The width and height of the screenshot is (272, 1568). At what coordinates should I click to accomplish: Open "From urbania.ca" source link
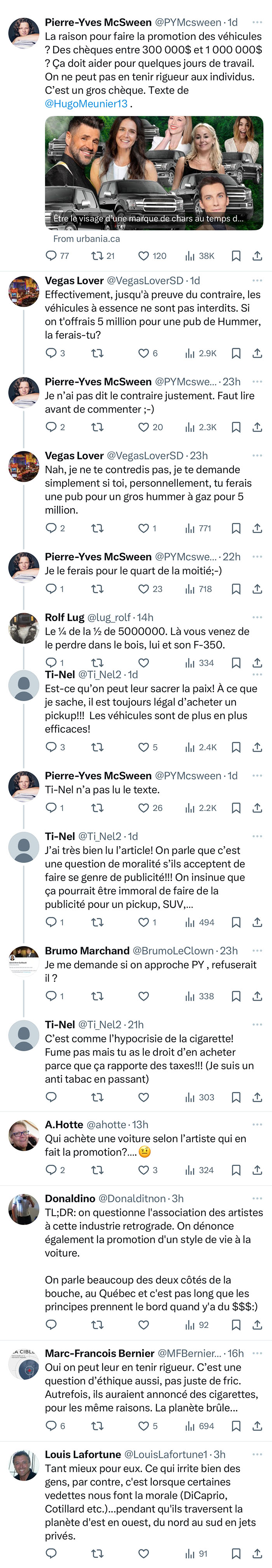86,239
